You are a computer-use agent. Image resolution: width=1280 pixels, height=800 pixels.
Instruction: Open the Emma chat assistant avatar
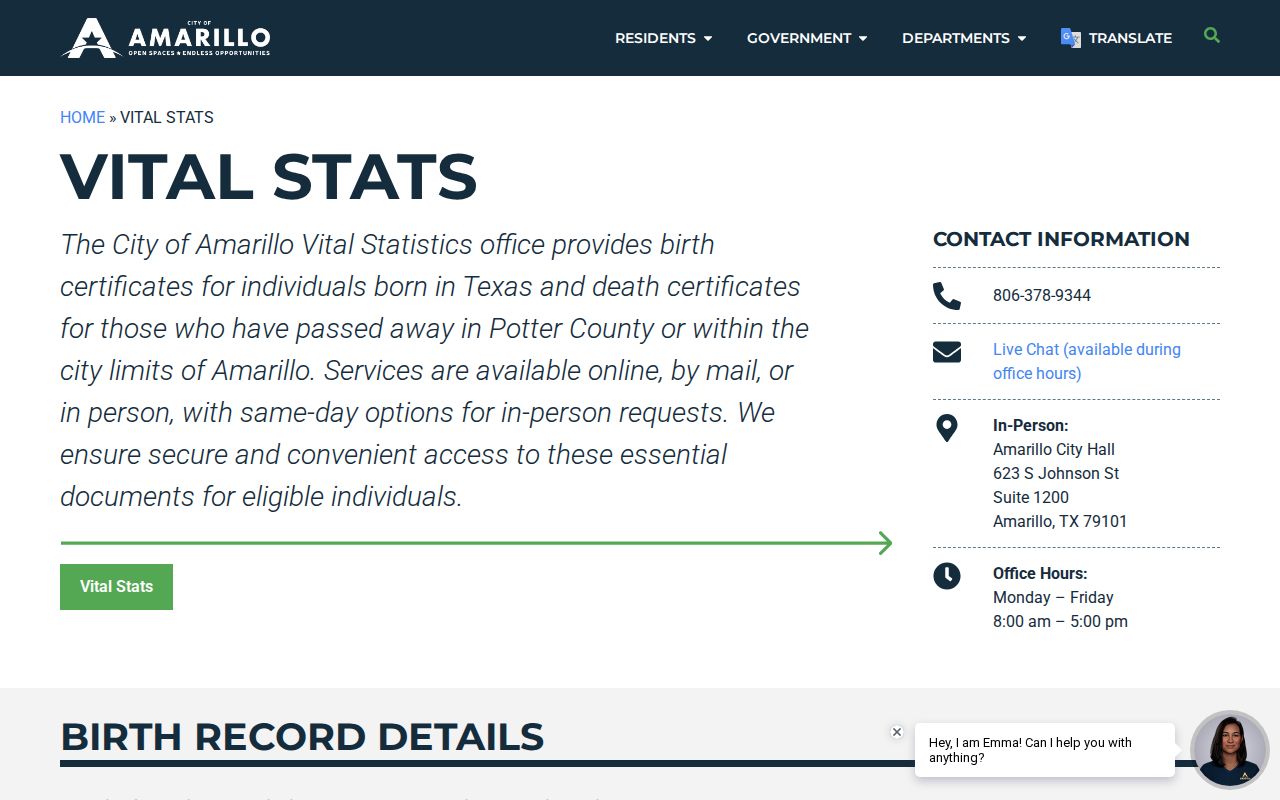1229,750
